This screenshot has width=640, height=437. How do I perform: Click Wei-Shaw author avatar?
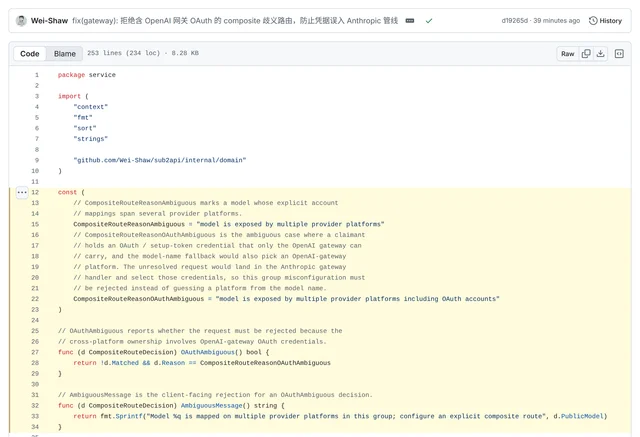[x=21, y=20]
